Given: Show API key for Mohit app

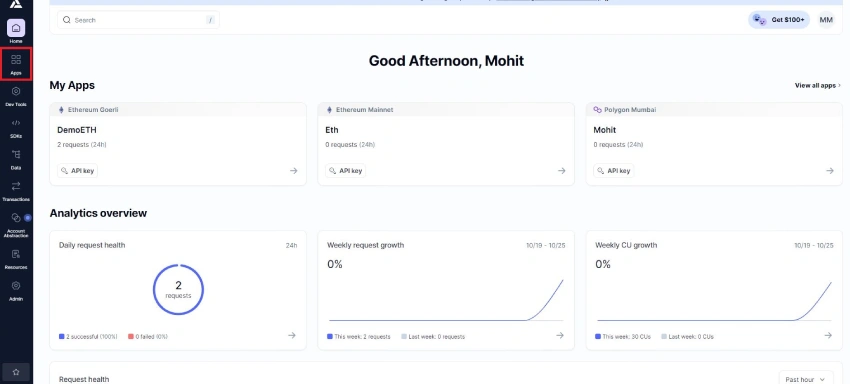Looking at the screenshot, I should coord(614,171).
